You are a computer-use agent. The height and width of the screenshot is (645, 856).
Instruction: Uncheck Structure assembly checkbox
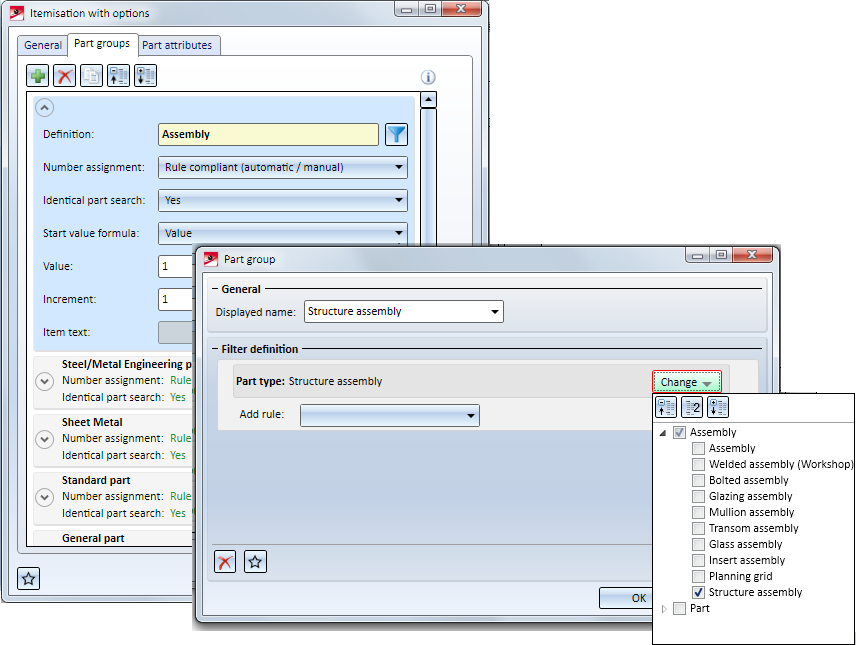tap(698, 592)
